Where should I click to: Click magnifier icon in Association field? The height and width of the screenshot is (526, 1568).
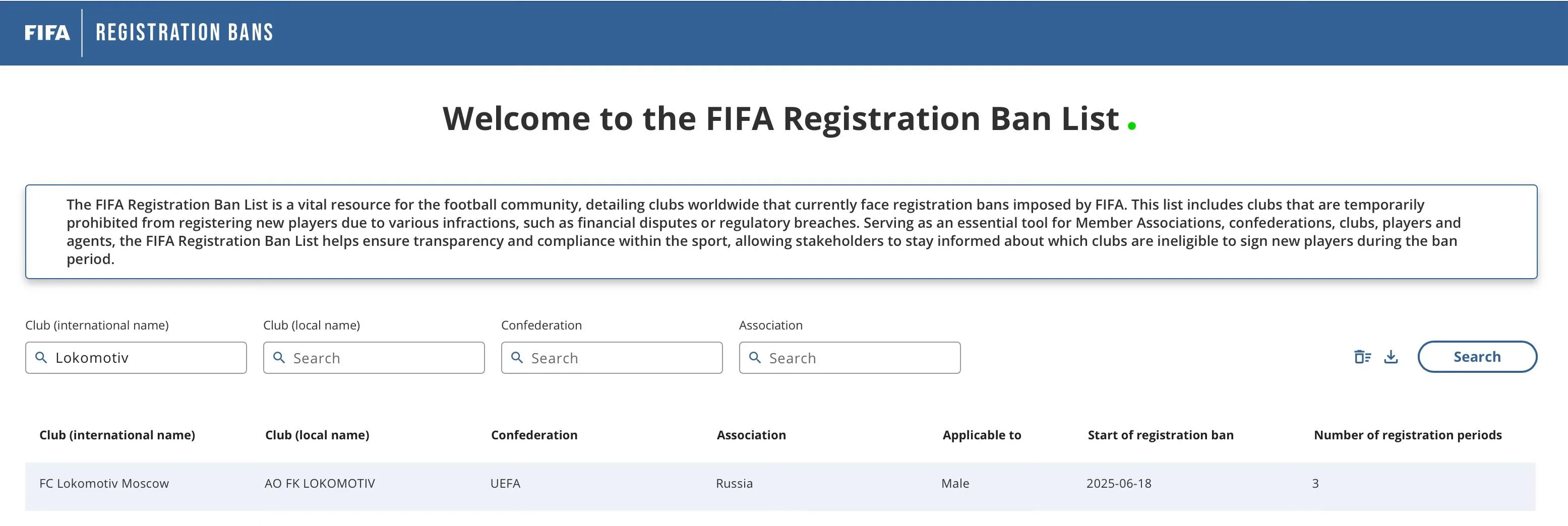(755, 358)
